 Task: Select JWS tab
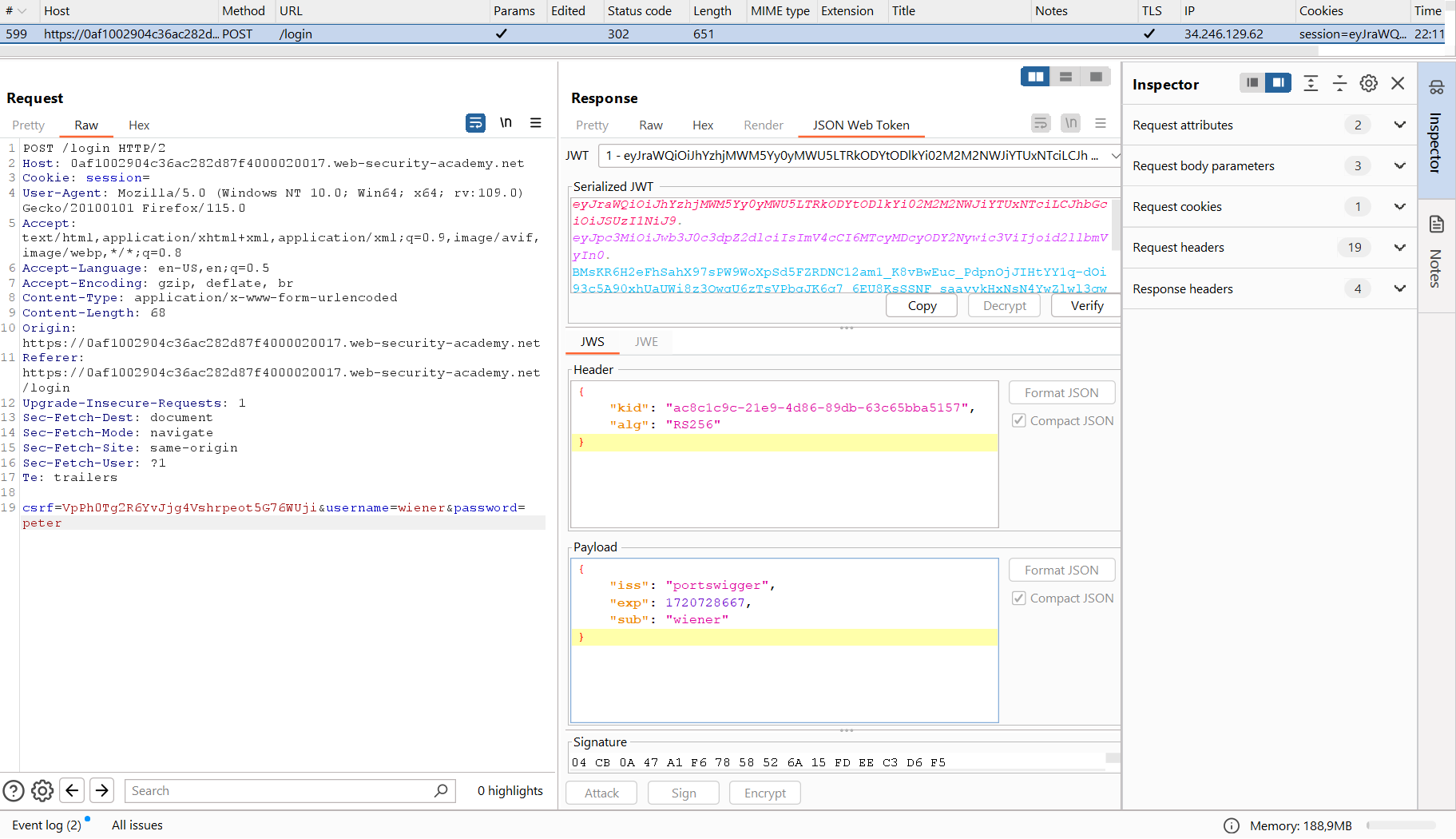click(592, 341)
